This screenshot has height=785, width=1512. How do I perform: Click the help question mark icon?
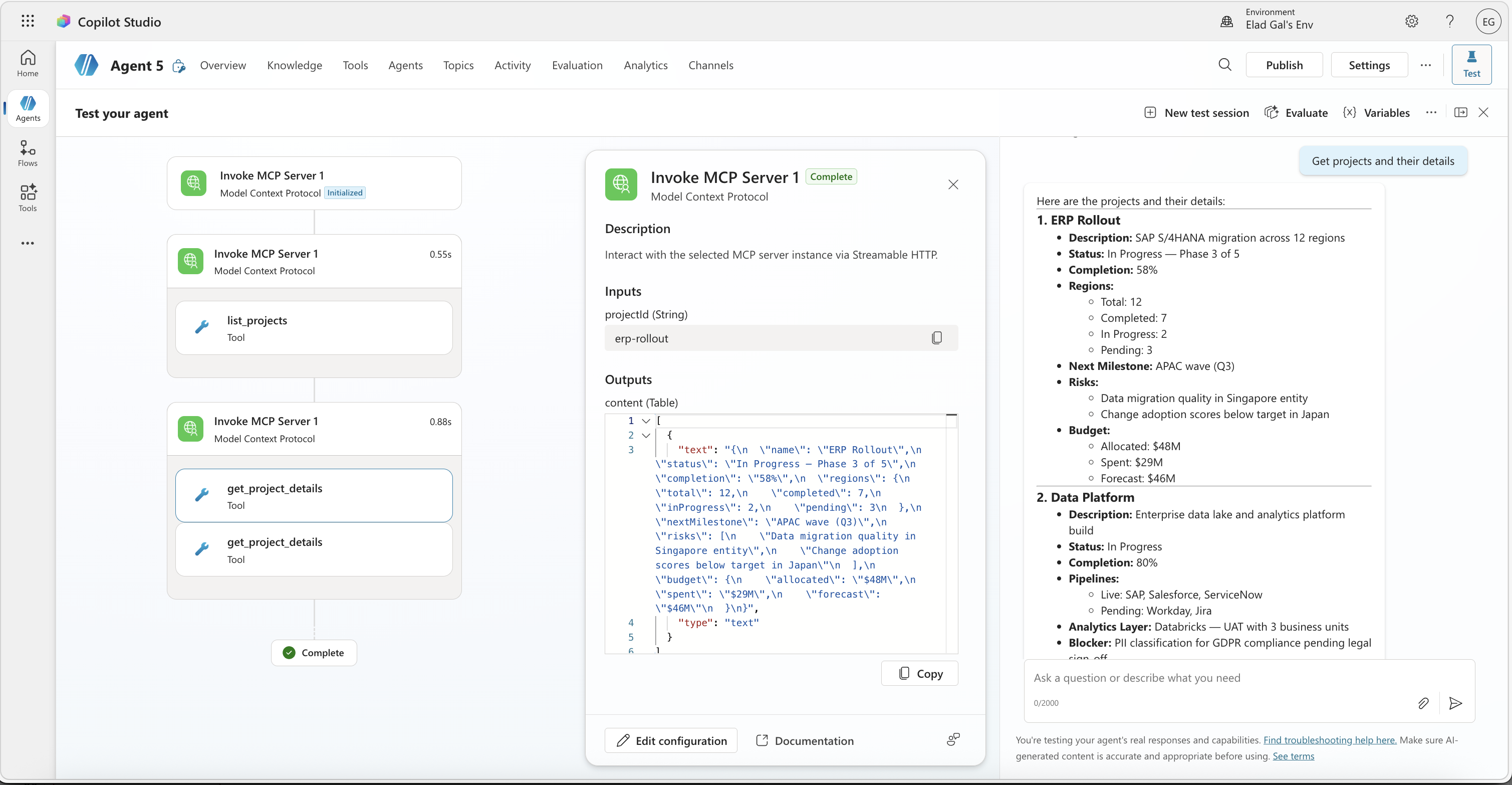click(x=1450, y=21)
